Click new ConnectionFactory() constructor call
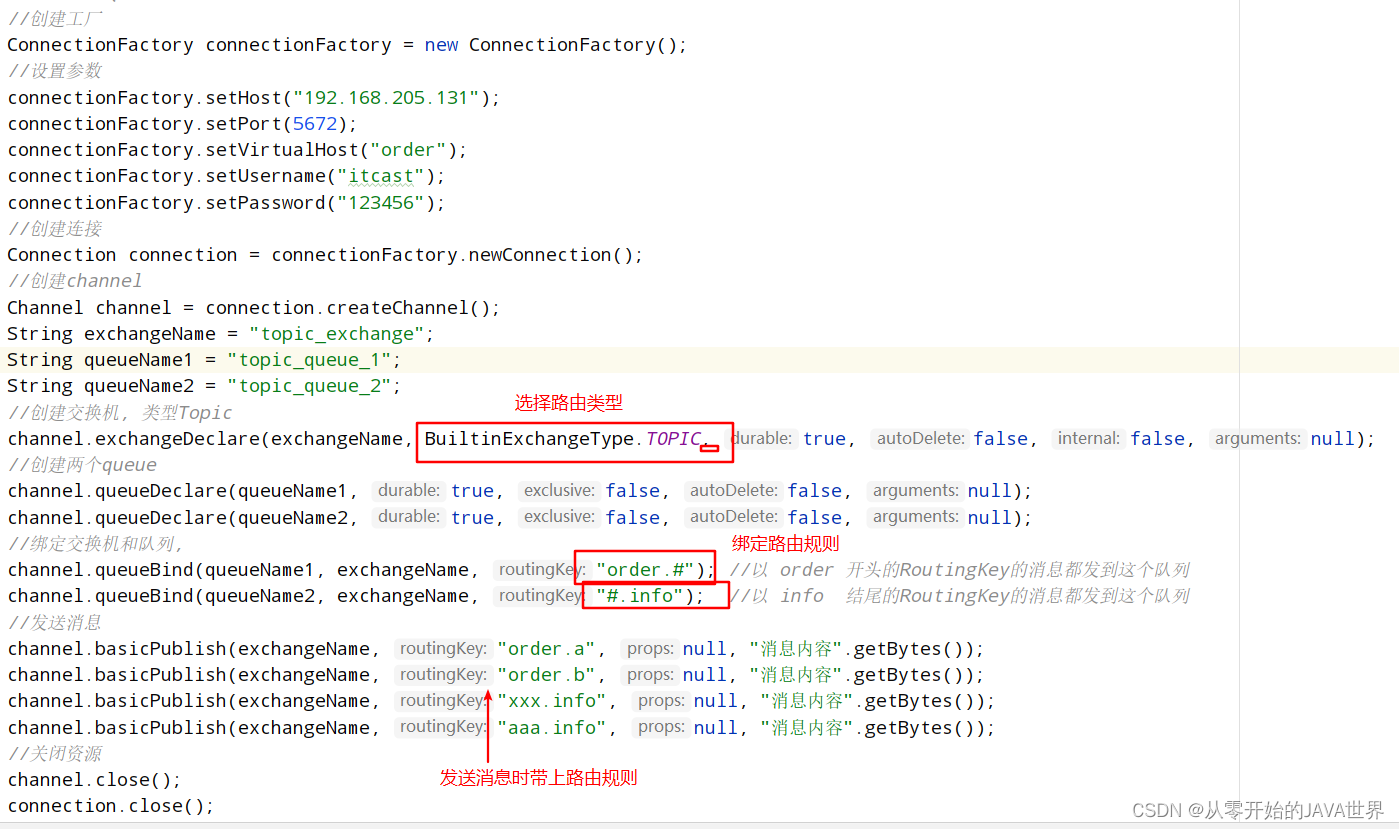Image resolution: width=1399 pixels, height=829 pixels. tap(550, 44)
